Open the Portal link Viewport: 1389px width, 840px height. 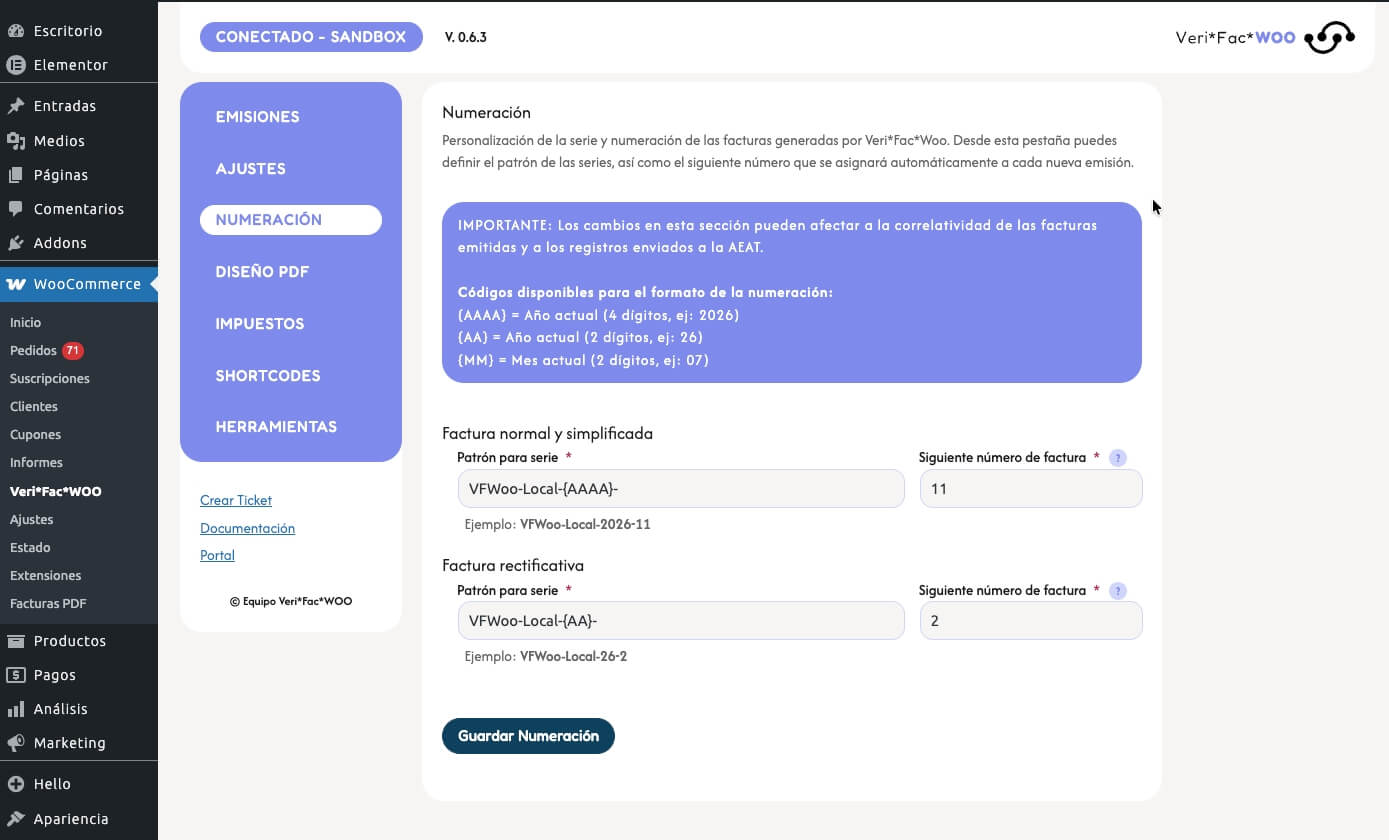point(217,555)
